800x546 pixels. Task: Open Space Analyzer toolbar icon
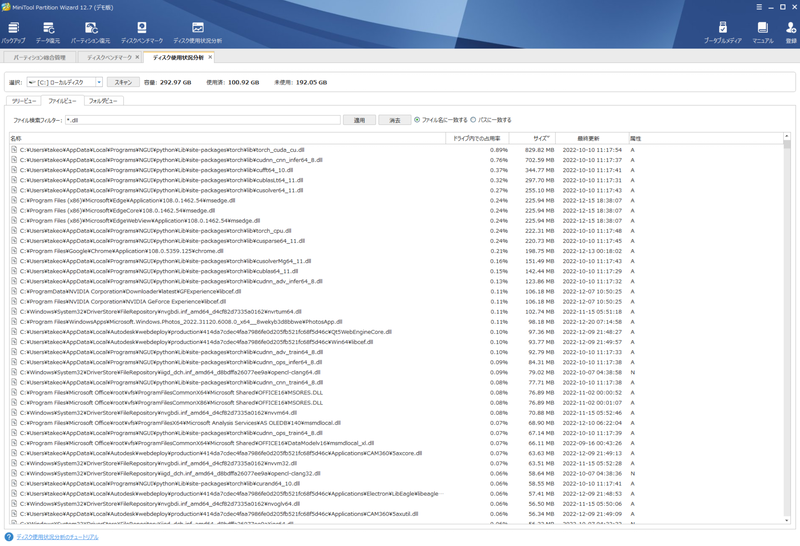click(197, 32)
